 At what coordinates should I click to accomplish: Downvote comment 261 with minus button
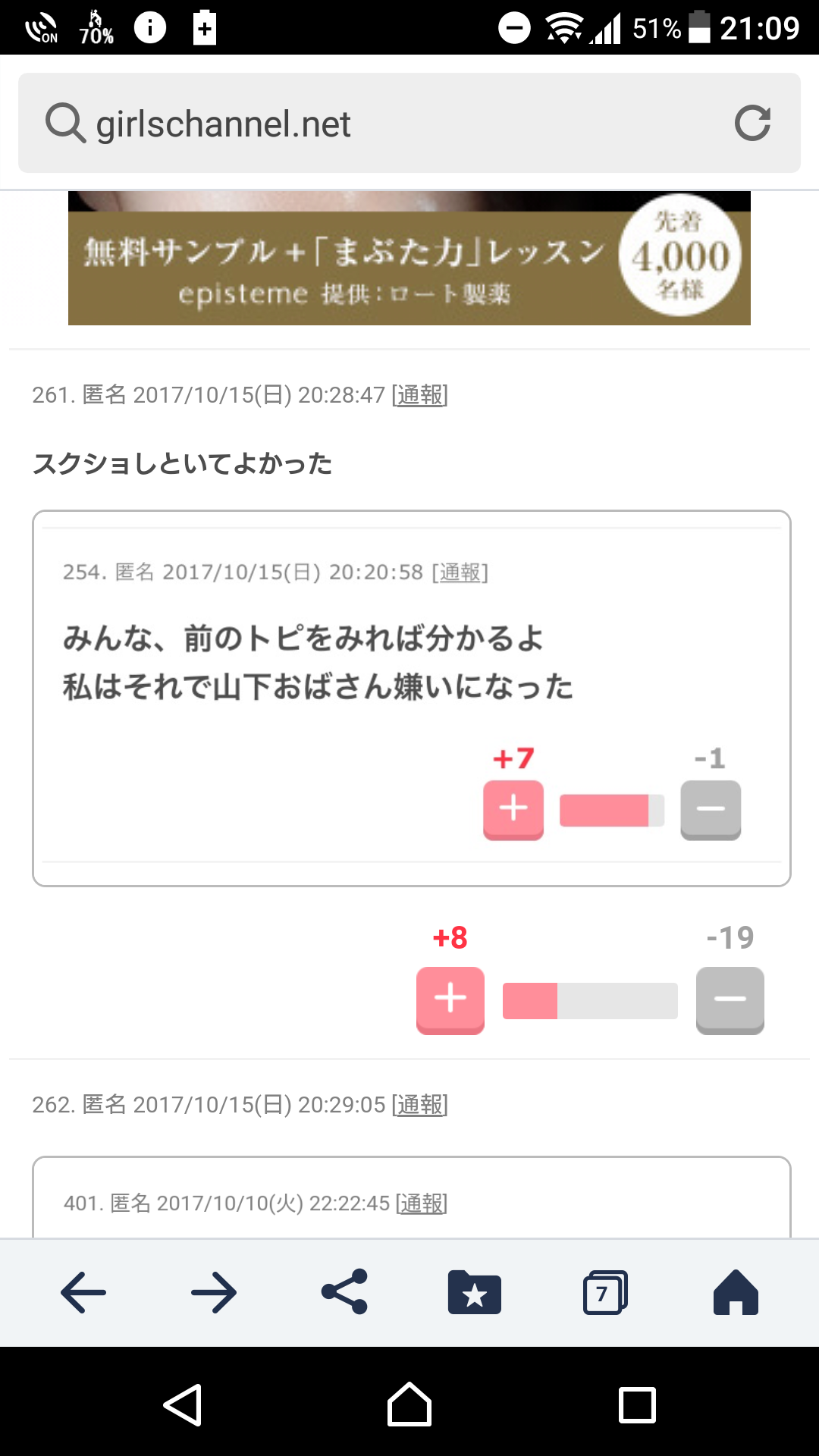pos(730,1000)
